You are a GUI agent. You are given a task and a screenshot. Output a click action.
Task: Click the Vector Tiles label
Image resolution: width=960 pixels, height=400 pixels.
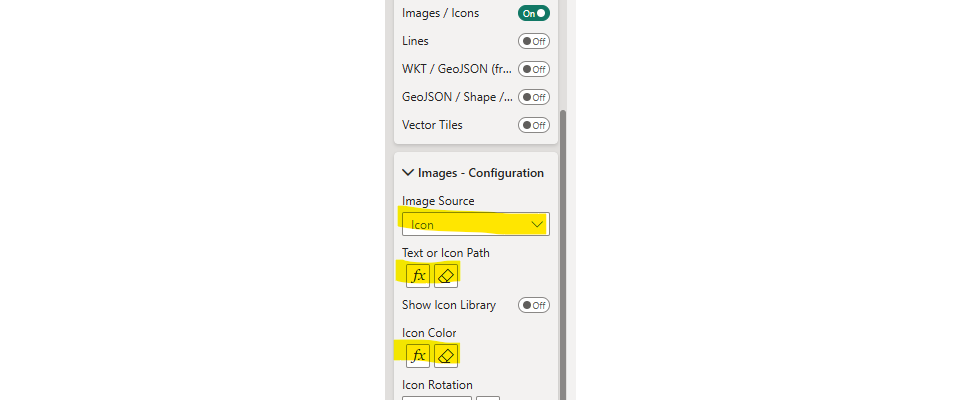coord(432,125)
